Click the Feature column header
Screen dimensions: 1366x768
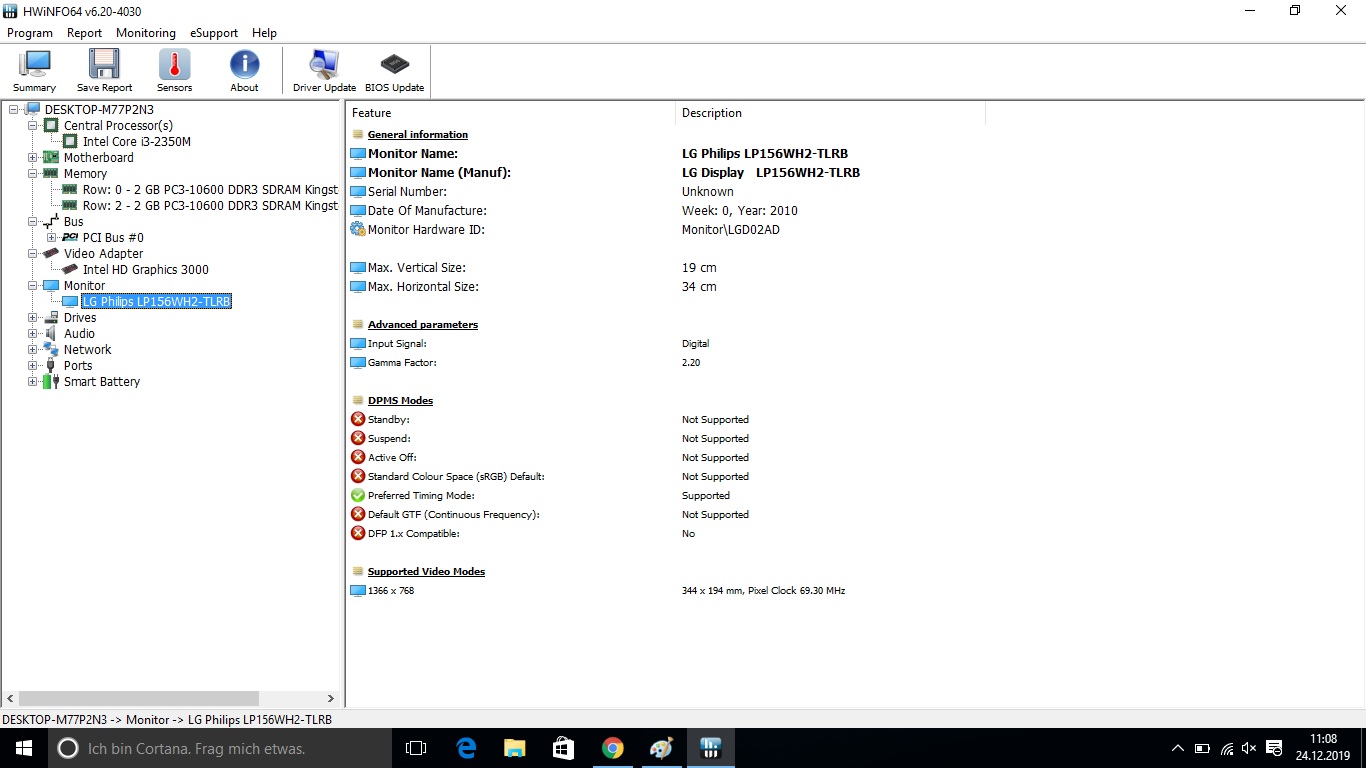click(510, 113)
